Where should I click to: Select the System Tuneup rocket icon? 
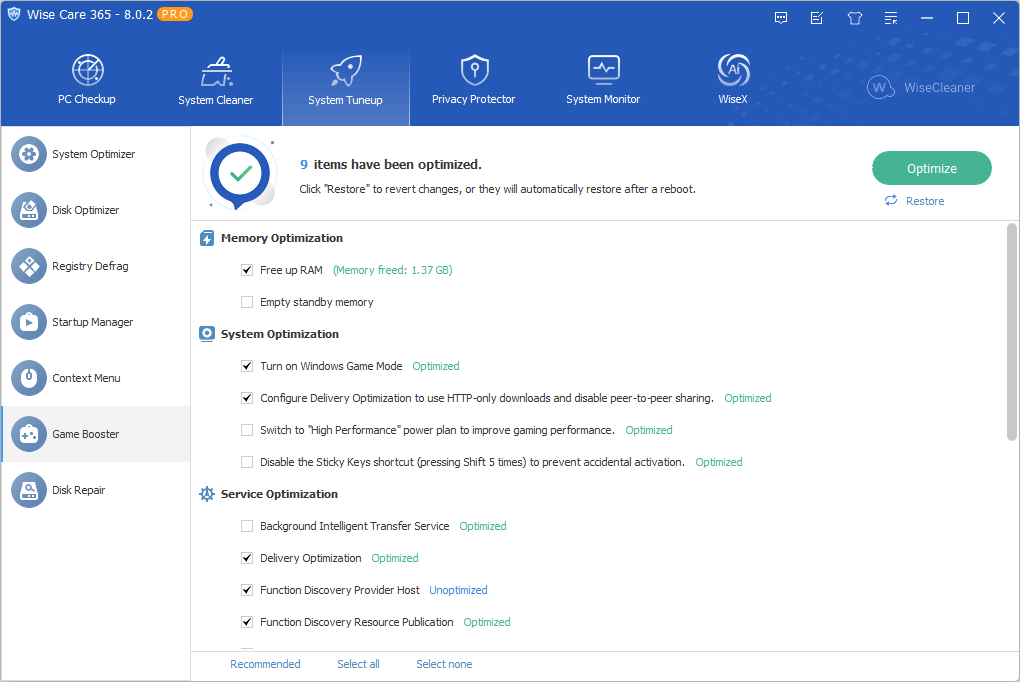345,71
